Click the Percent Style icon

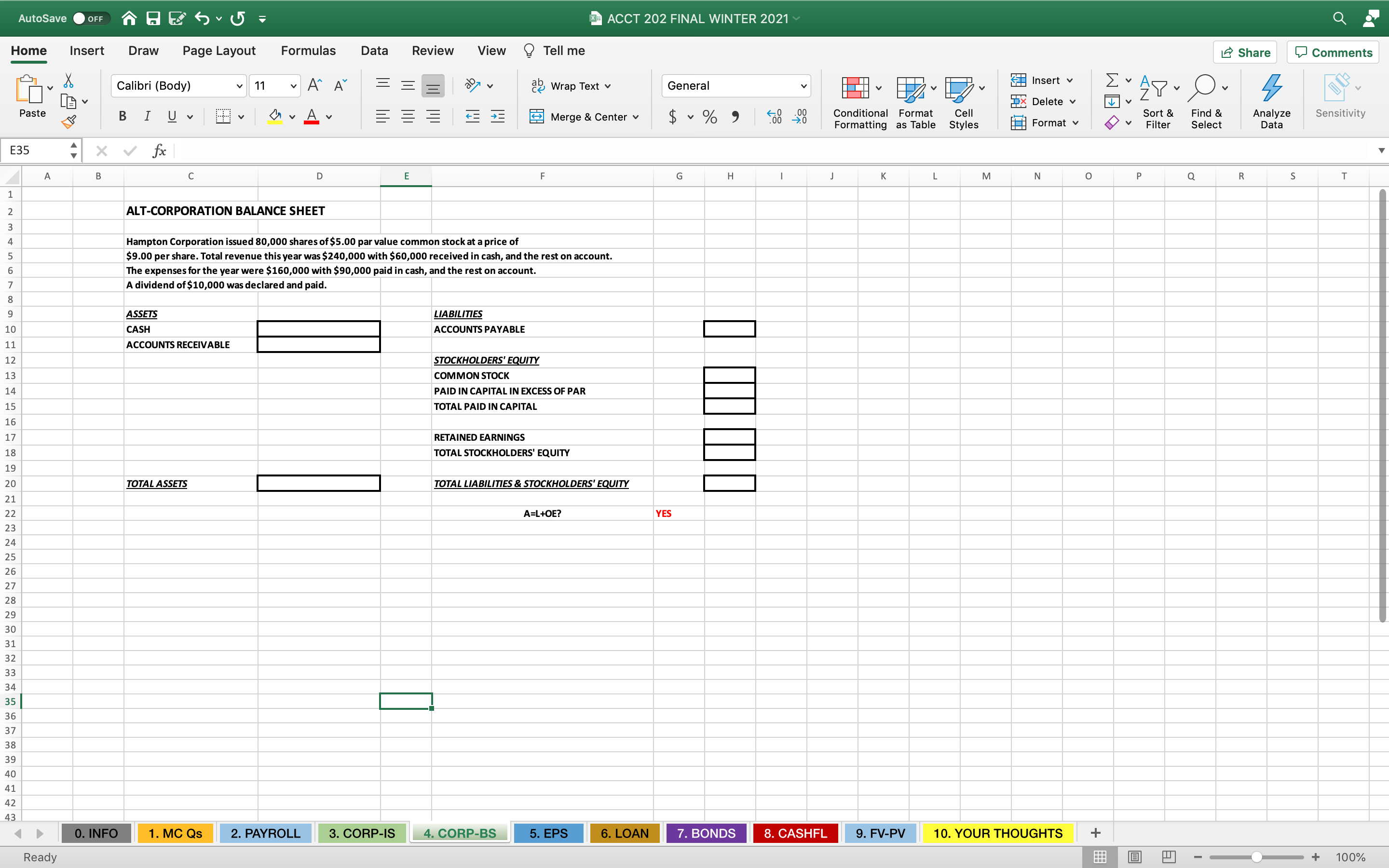point(710,117)
